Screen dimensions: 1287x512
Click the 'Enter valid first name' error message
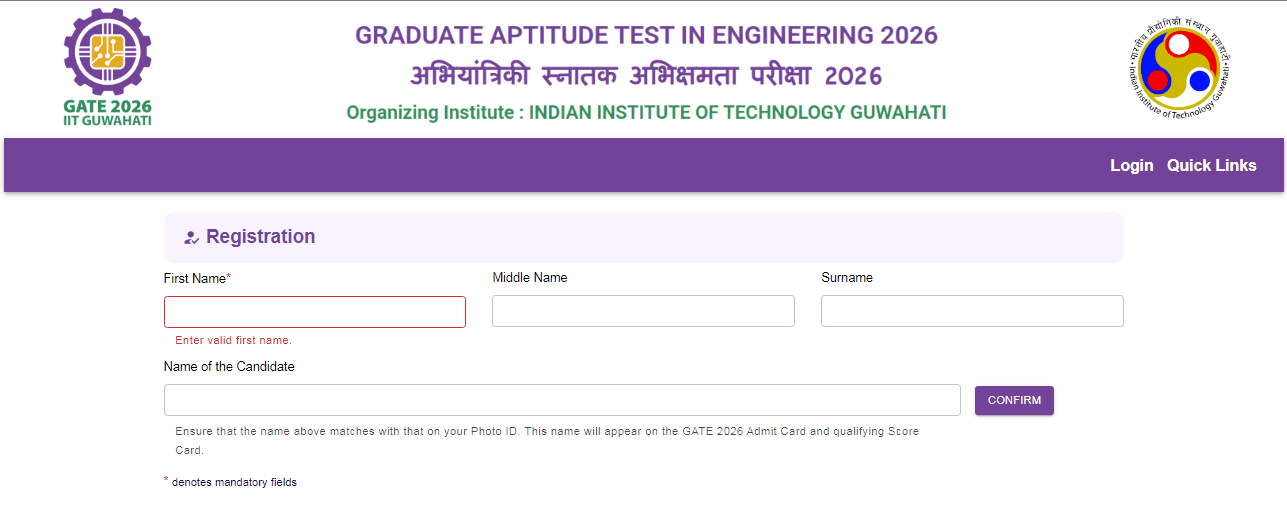[233, 341]
